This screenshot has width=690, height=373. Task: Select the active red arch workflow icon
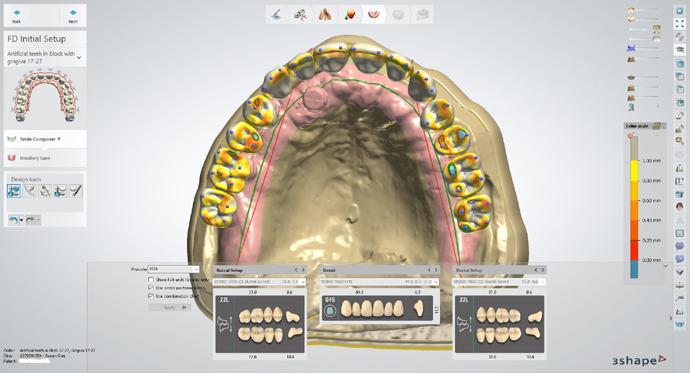coord(374,15)
